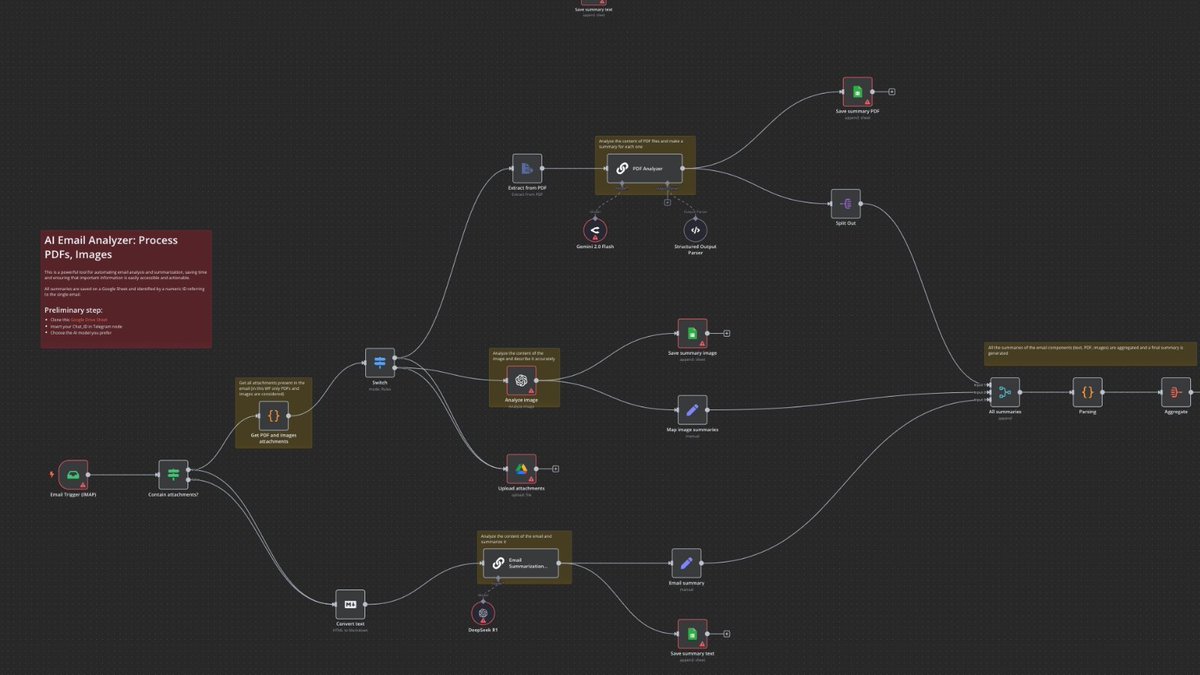Viewport: 1200px width, 675px height.
Task: Open the bottom Save summary text node
Action: tap(692, 634)
